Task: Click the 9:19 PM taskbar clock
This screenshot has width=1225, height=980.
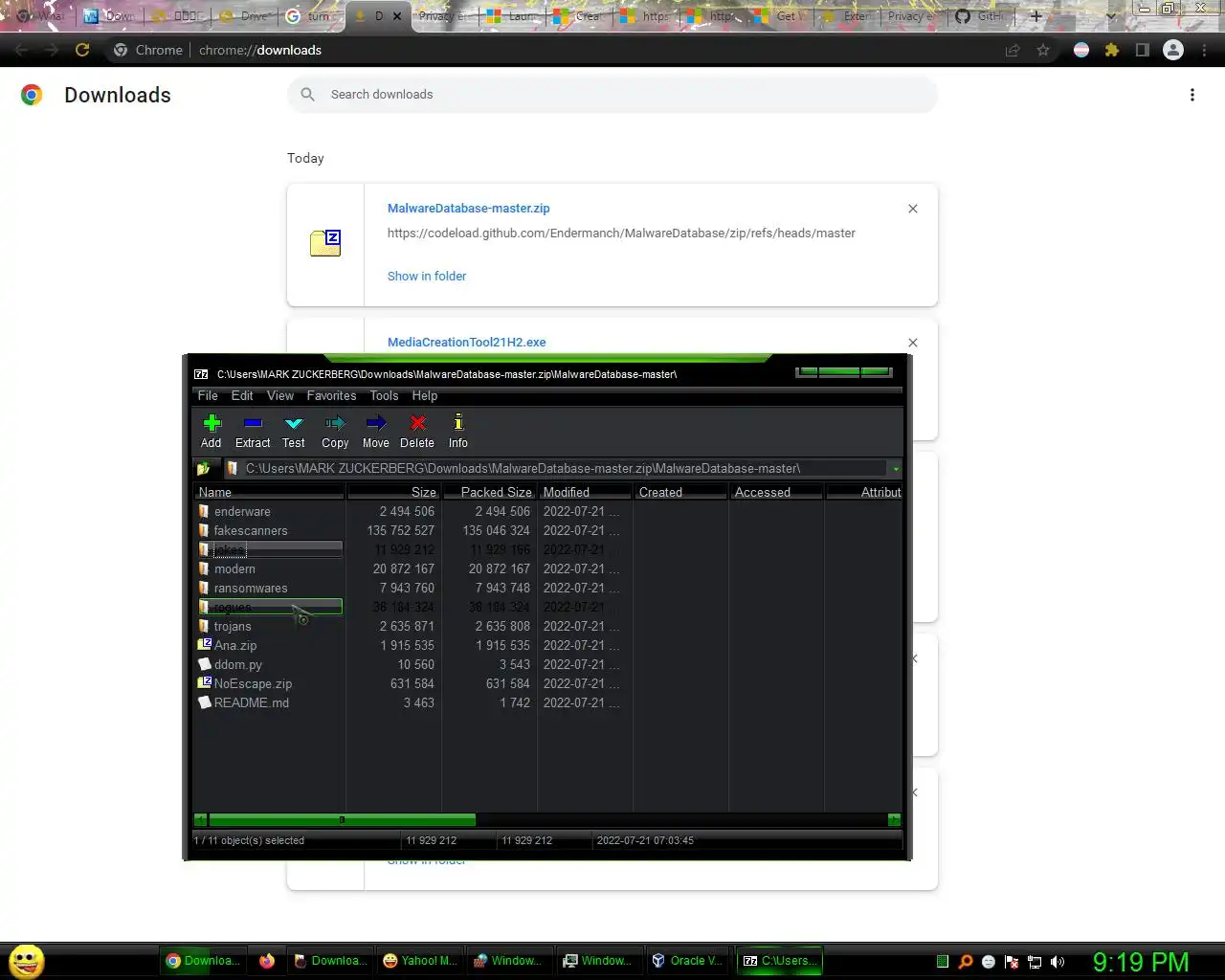Action: tap(1141, 962)
